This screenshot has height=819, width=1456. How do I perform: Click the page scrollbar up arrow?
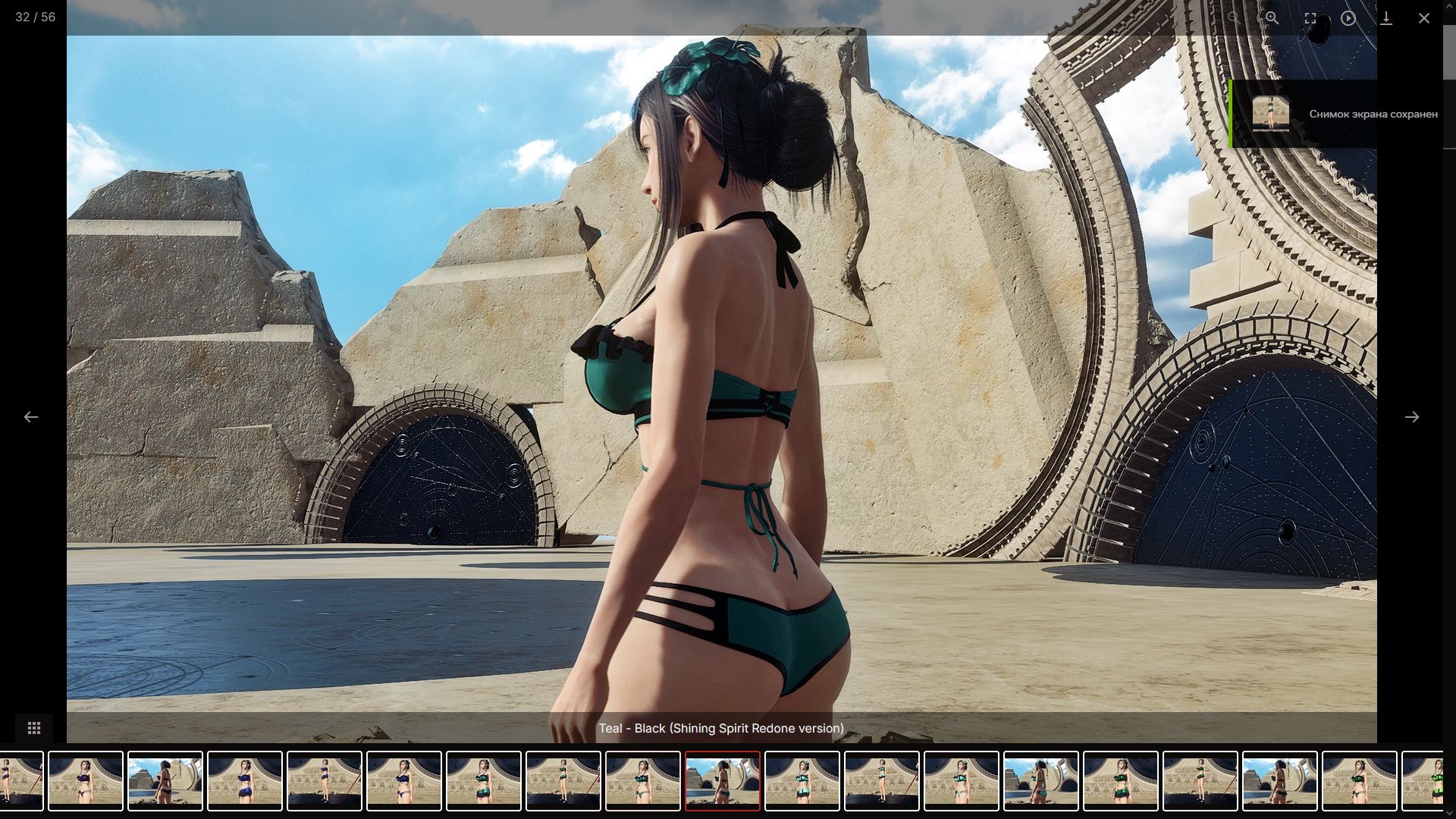coord(1449,5)
